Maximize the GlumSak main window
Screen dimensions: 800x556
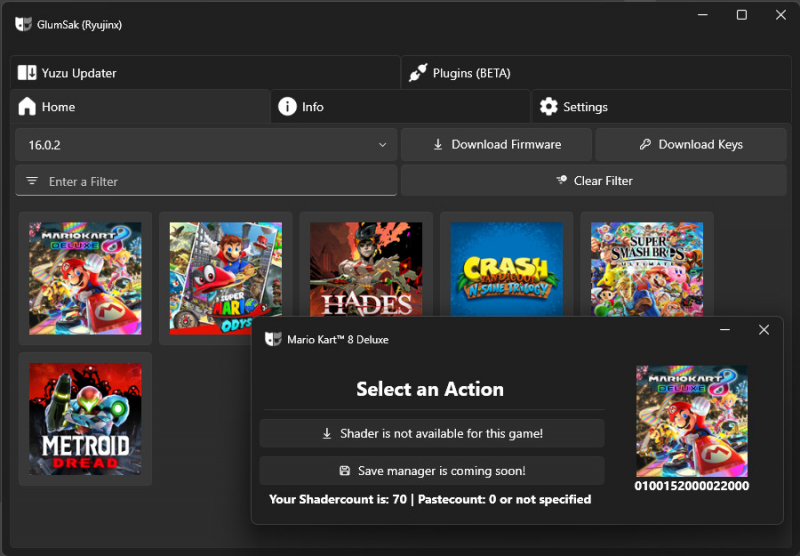coord(742,15)
